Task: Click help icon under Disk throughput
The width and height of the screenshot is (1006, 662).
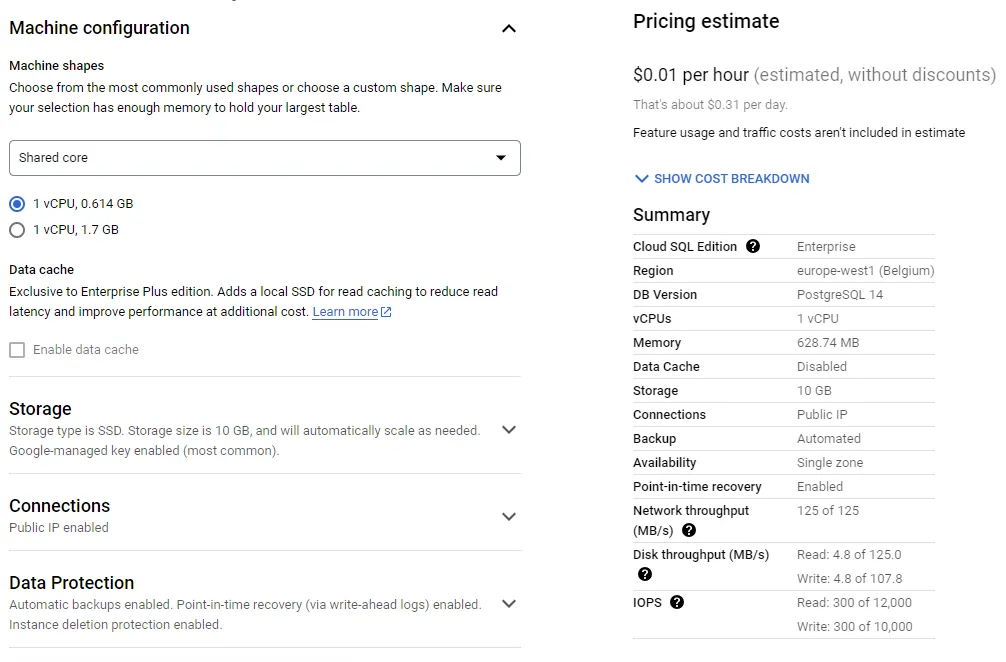Action: tap(645, 574)
